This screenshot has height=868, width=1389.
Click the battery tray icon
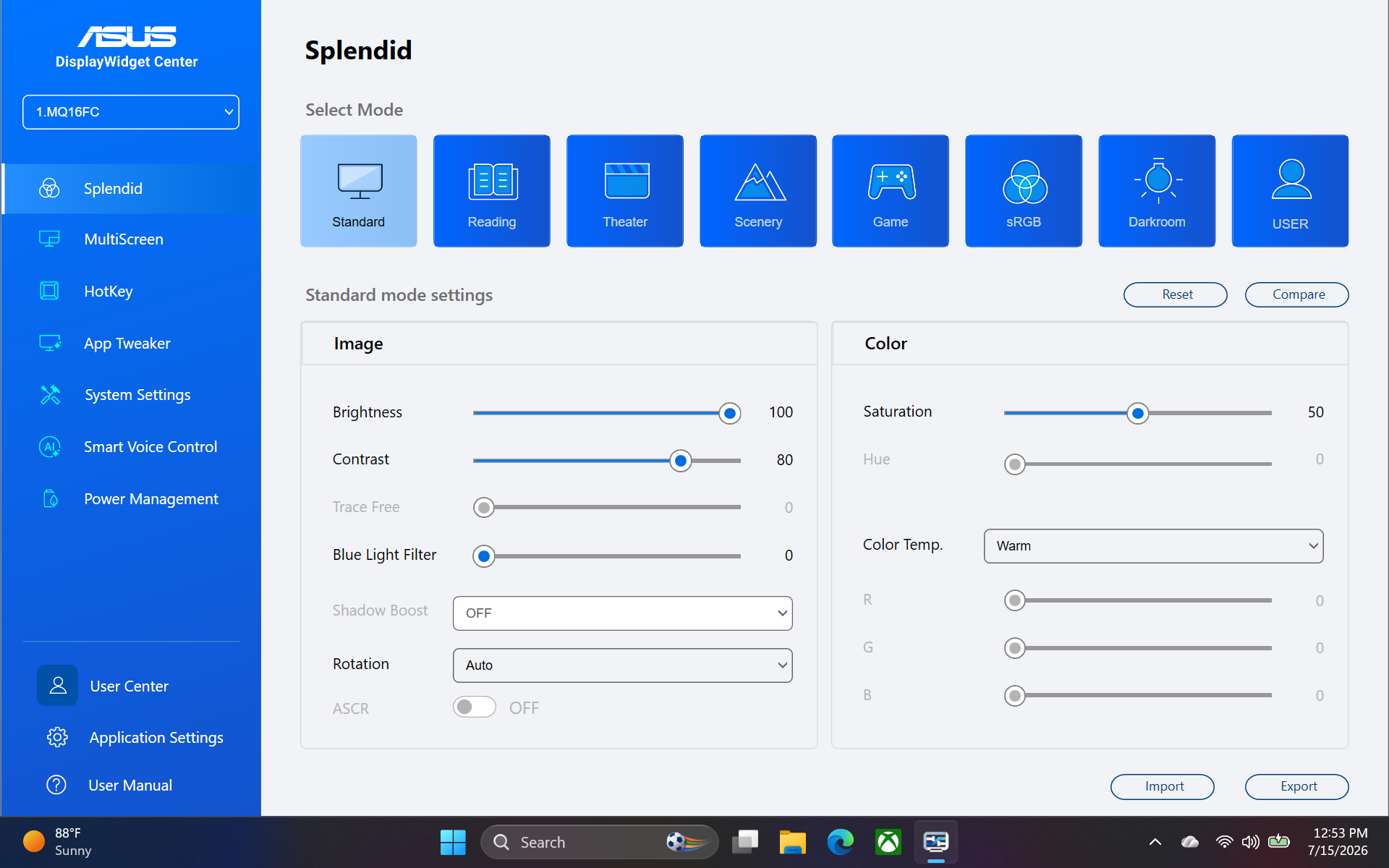1279,841
